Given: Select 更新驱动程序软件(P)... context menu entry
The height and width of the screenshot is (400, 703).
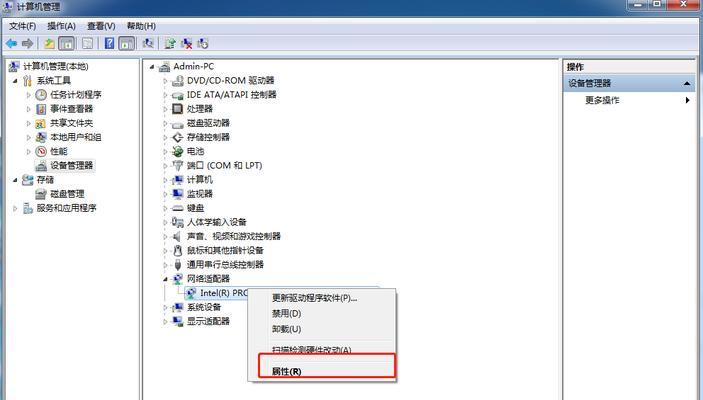Looking at the screenshot, I should [314, 298].
